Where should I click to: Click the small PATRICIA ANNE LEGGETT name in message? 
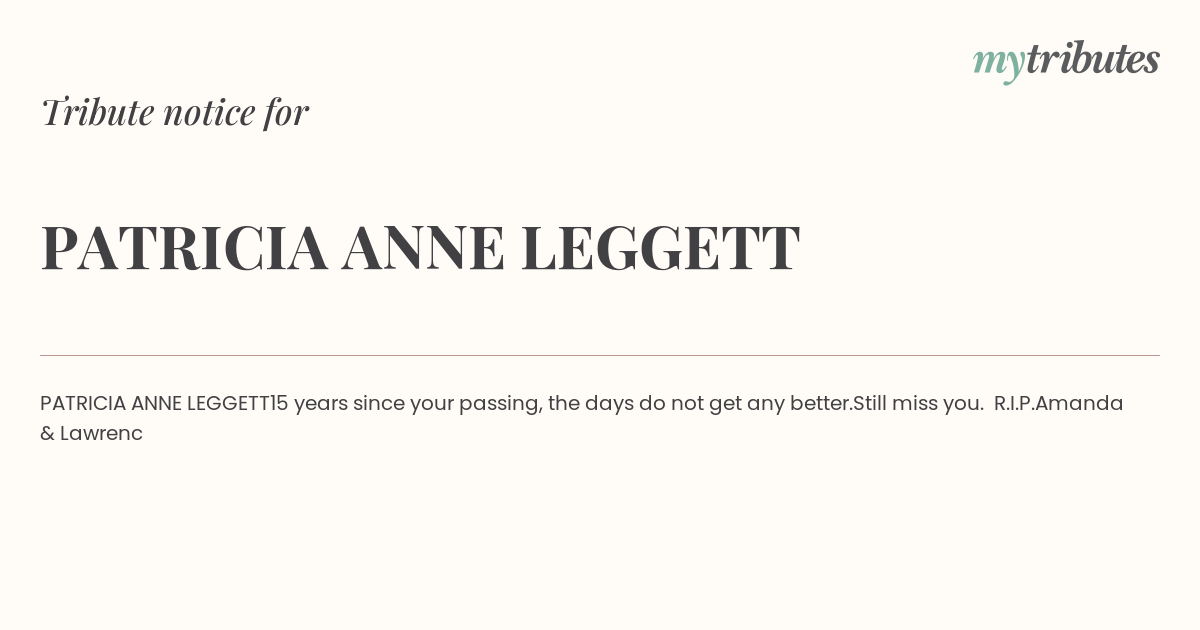tap(156, 404)
